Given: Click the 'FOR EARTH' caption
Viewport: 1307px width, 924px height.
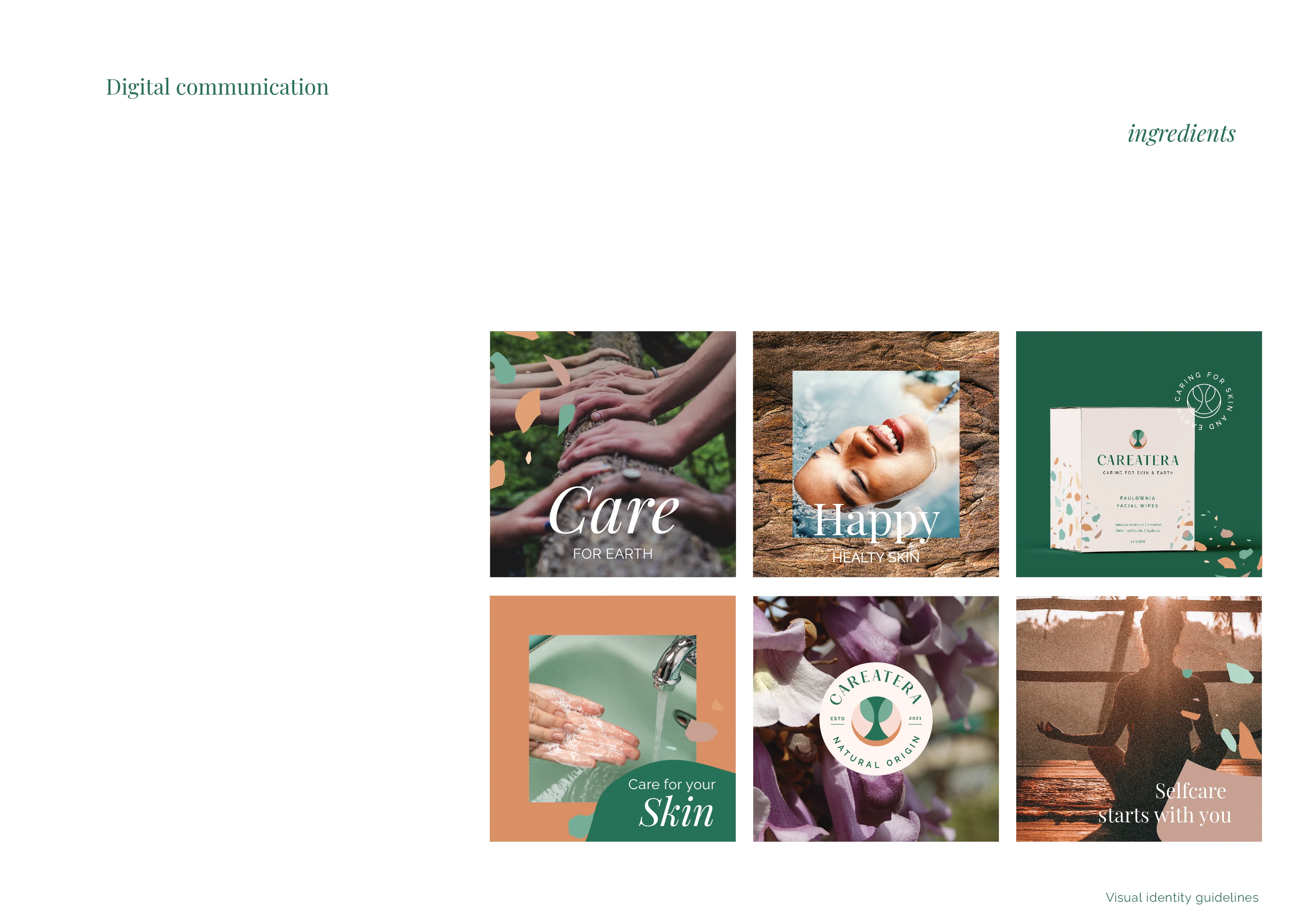Looking at the screenshot, I should (x=612, y=554).
